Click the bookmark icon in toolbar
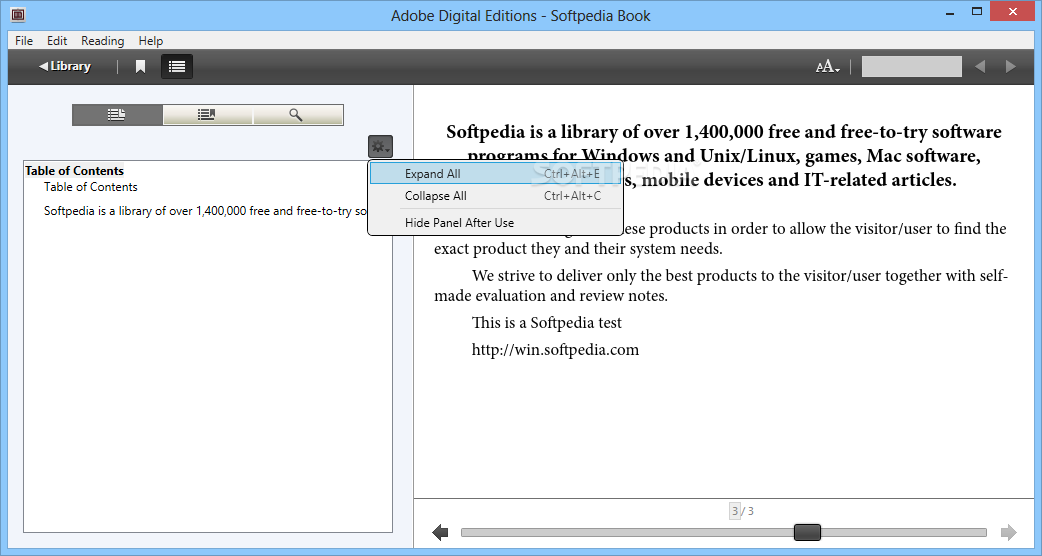1042x556 pixels. [140, 66]
